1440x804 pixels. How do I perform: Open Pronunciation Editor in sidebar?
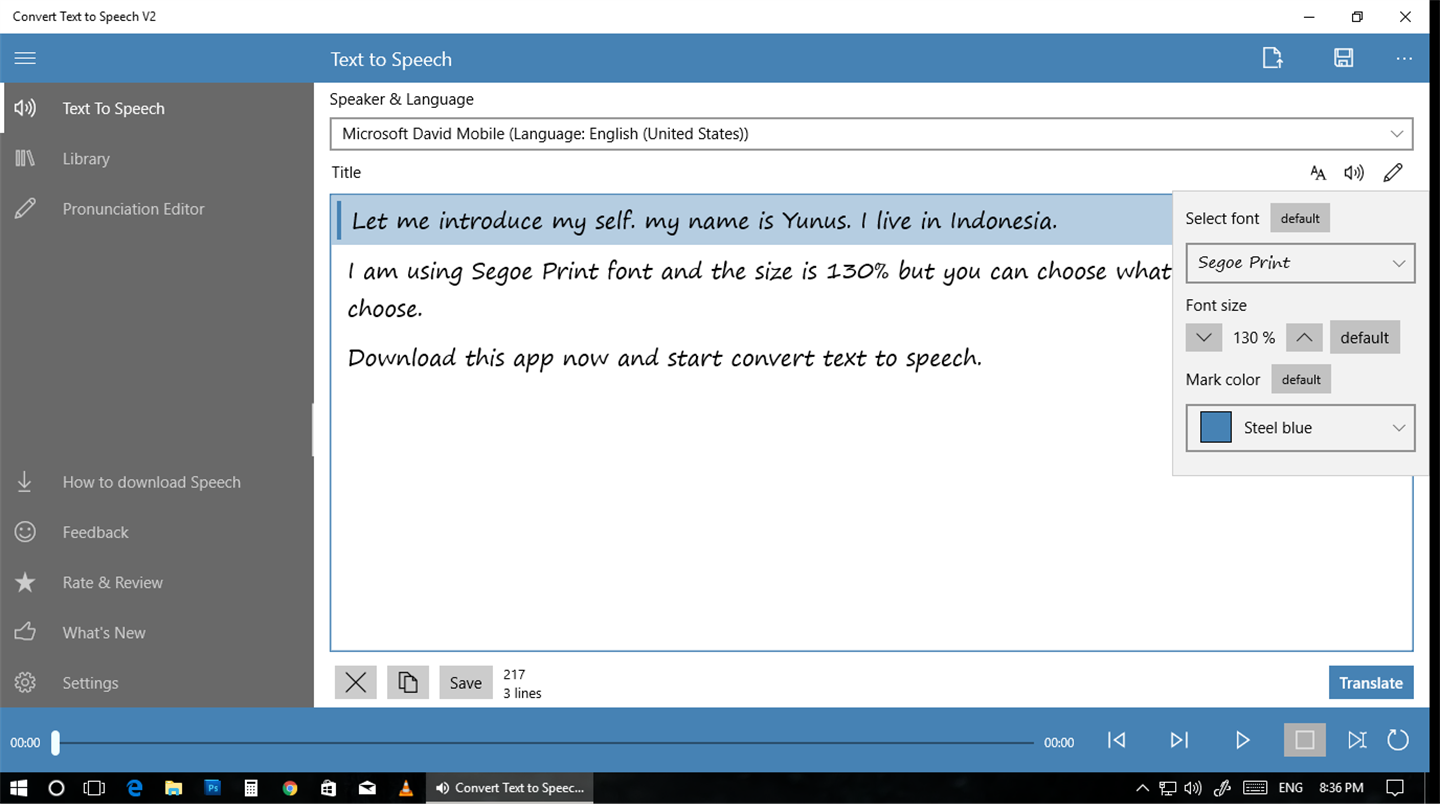158,208
